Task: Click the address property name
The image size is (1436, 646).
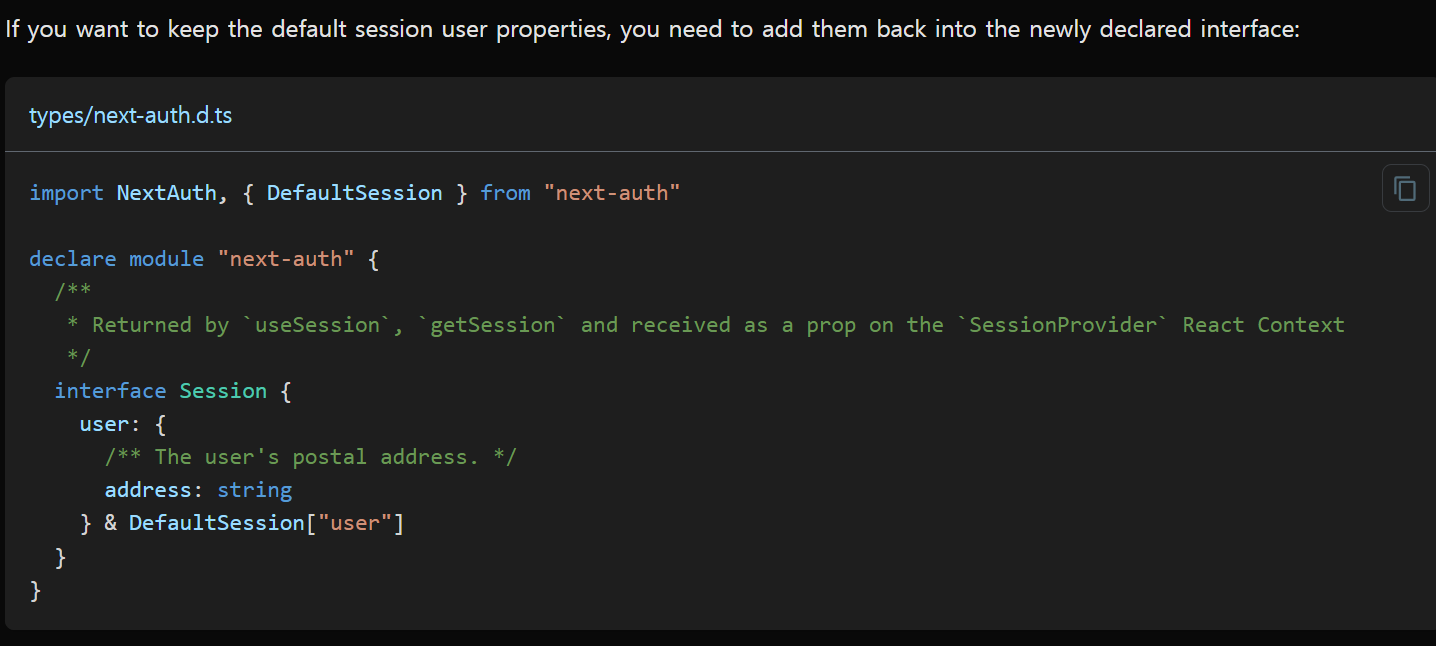Action: 148,490
